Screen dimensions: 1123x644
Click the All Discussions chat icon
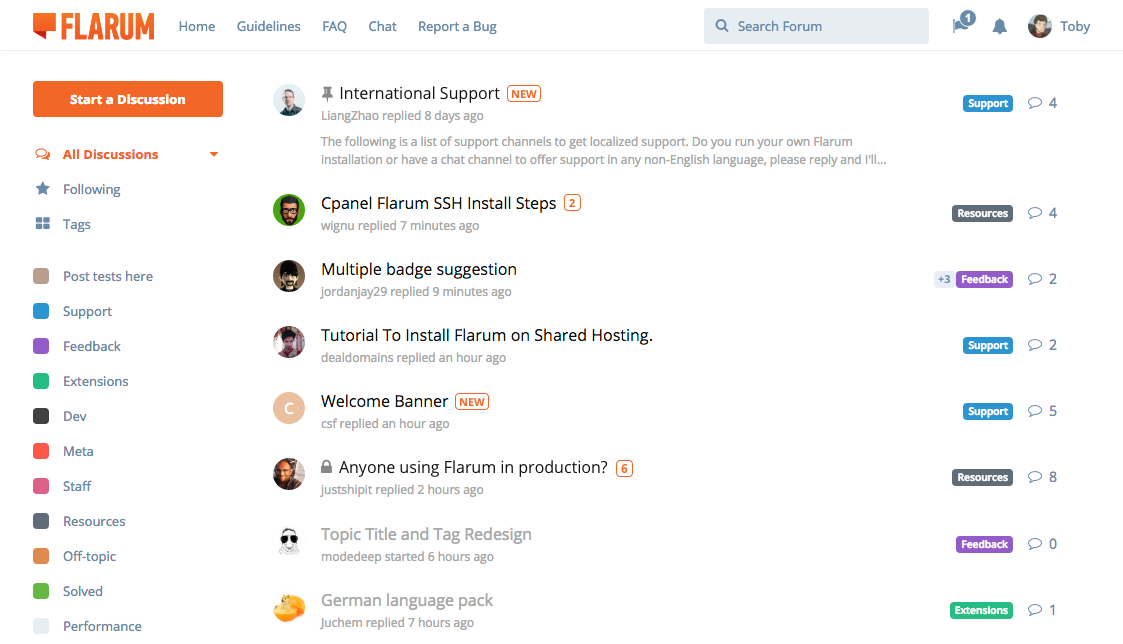coord(43,154)
